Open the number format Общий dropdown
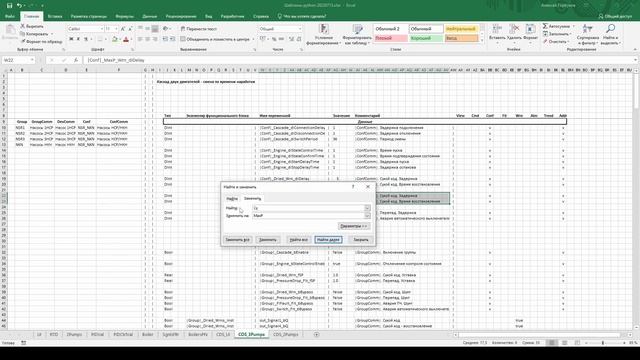Viewport: 640px width, 360px height. [300, 29]
